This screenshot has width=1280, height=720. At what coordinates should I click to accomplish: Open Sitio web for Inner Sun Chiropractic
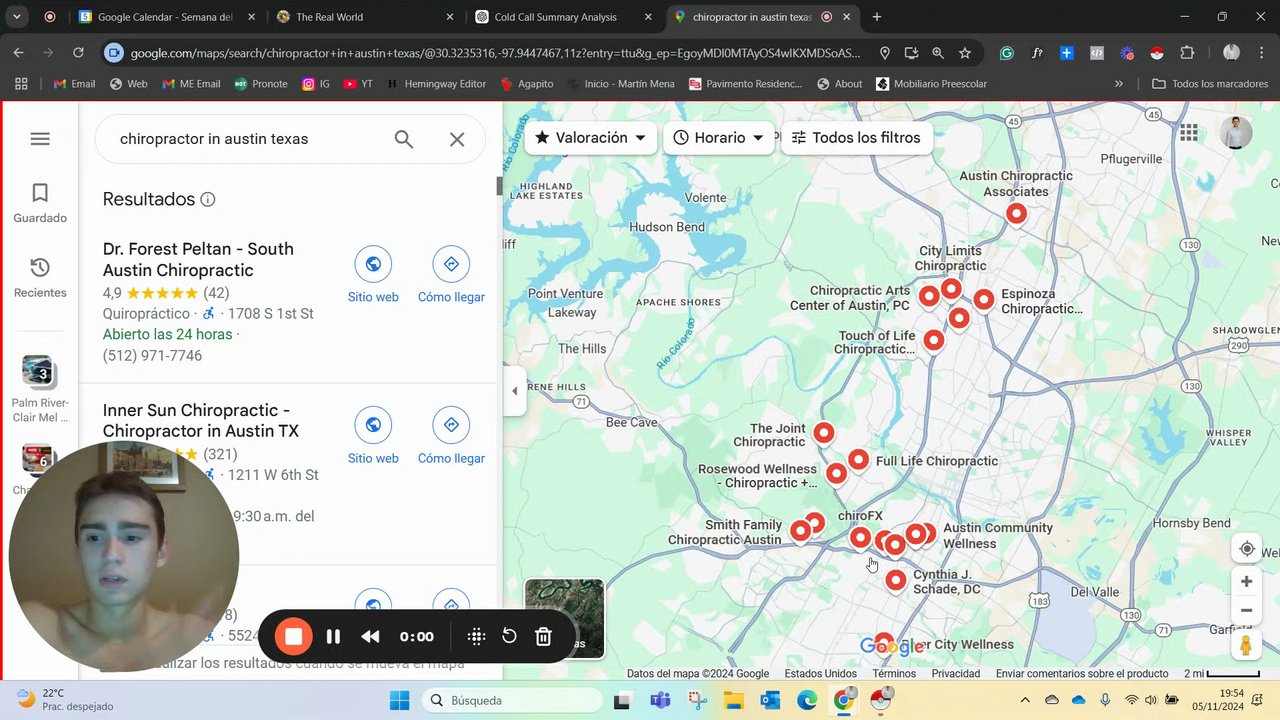tap(373, 437)
